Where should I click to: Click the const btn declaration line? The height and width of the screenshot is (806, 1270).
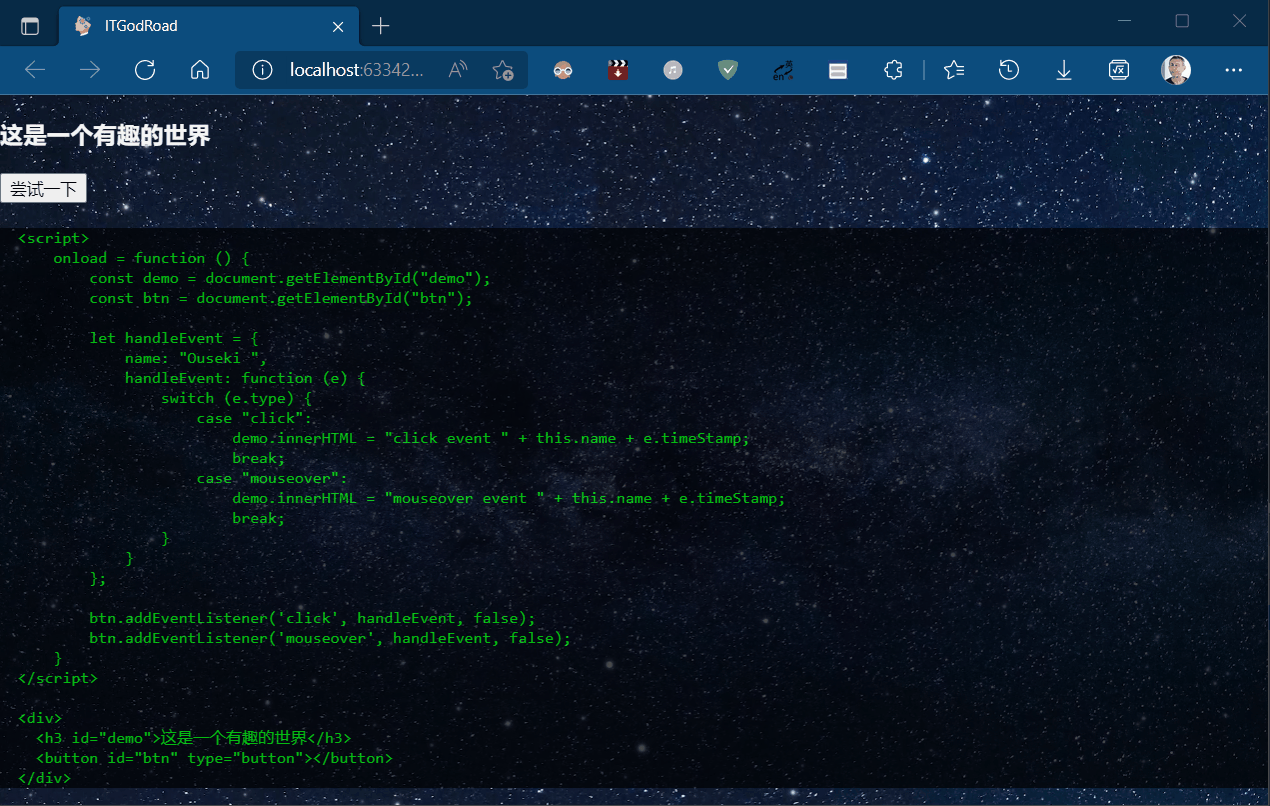281,298
